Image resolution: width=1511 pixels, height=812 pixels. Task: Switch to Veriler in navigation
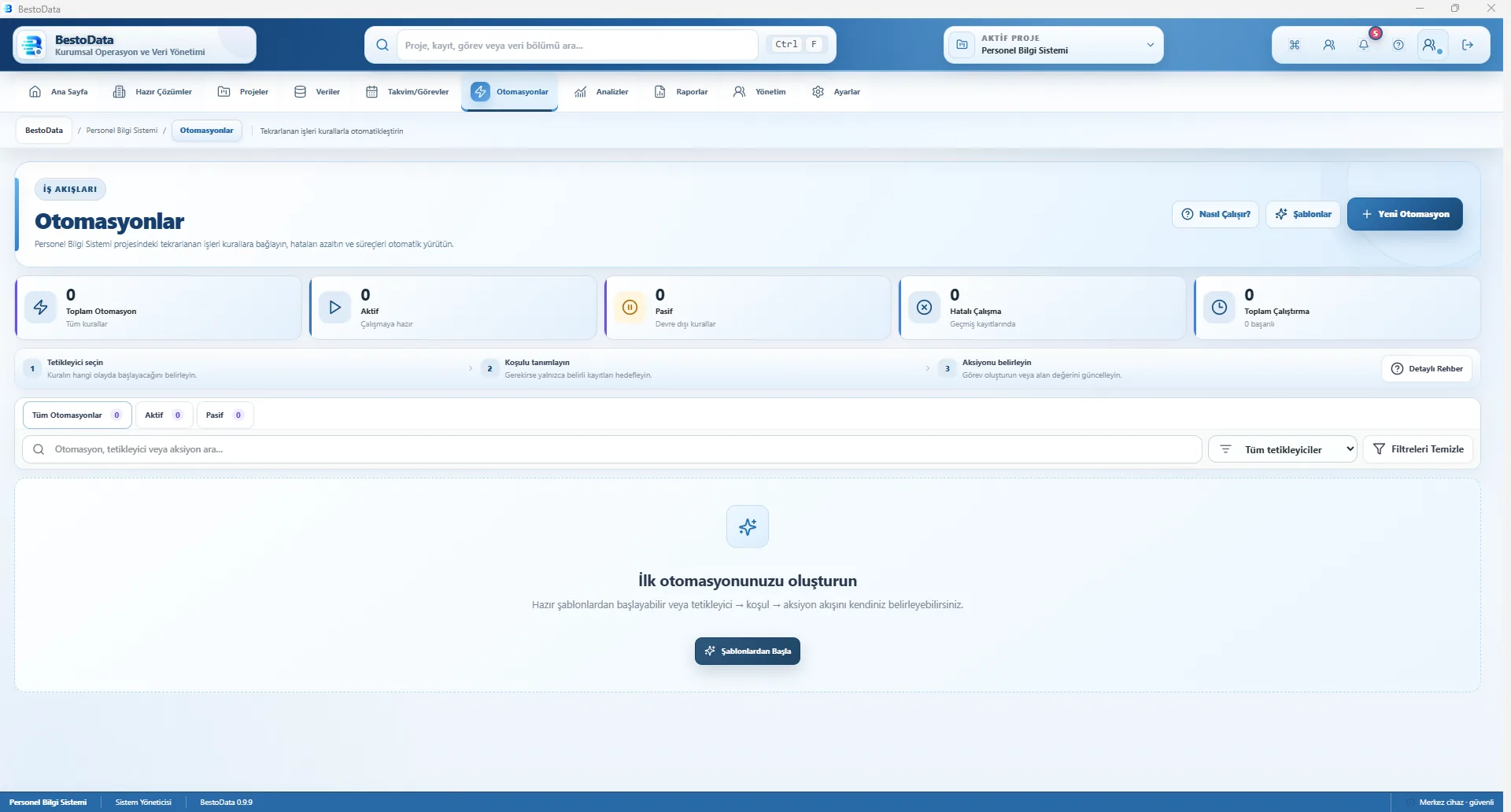coord(317,92)
